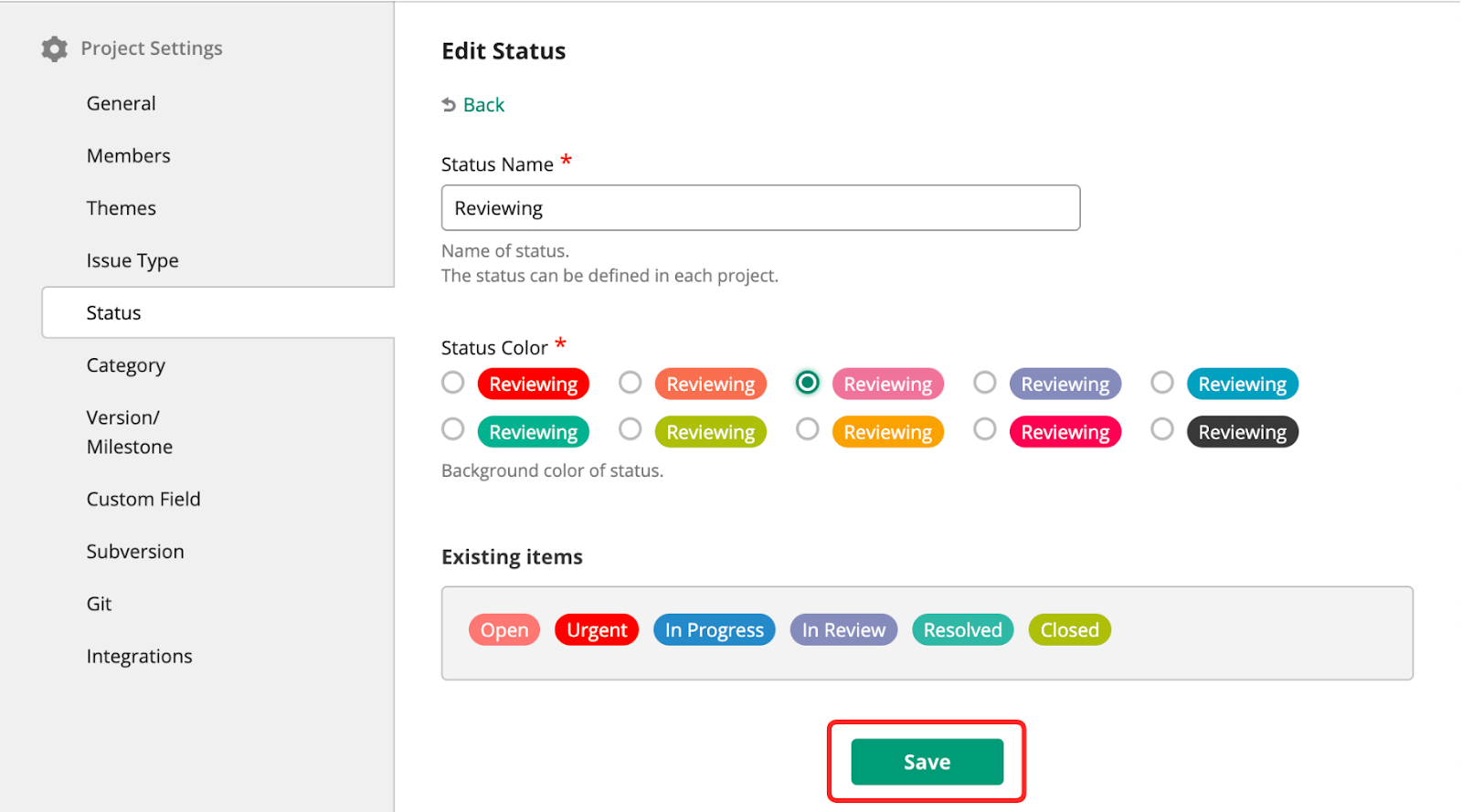Screen dimensions: 1462x812
Task: Pick the blue Reviewing color swatch
Action: (x=1242, y=385)
